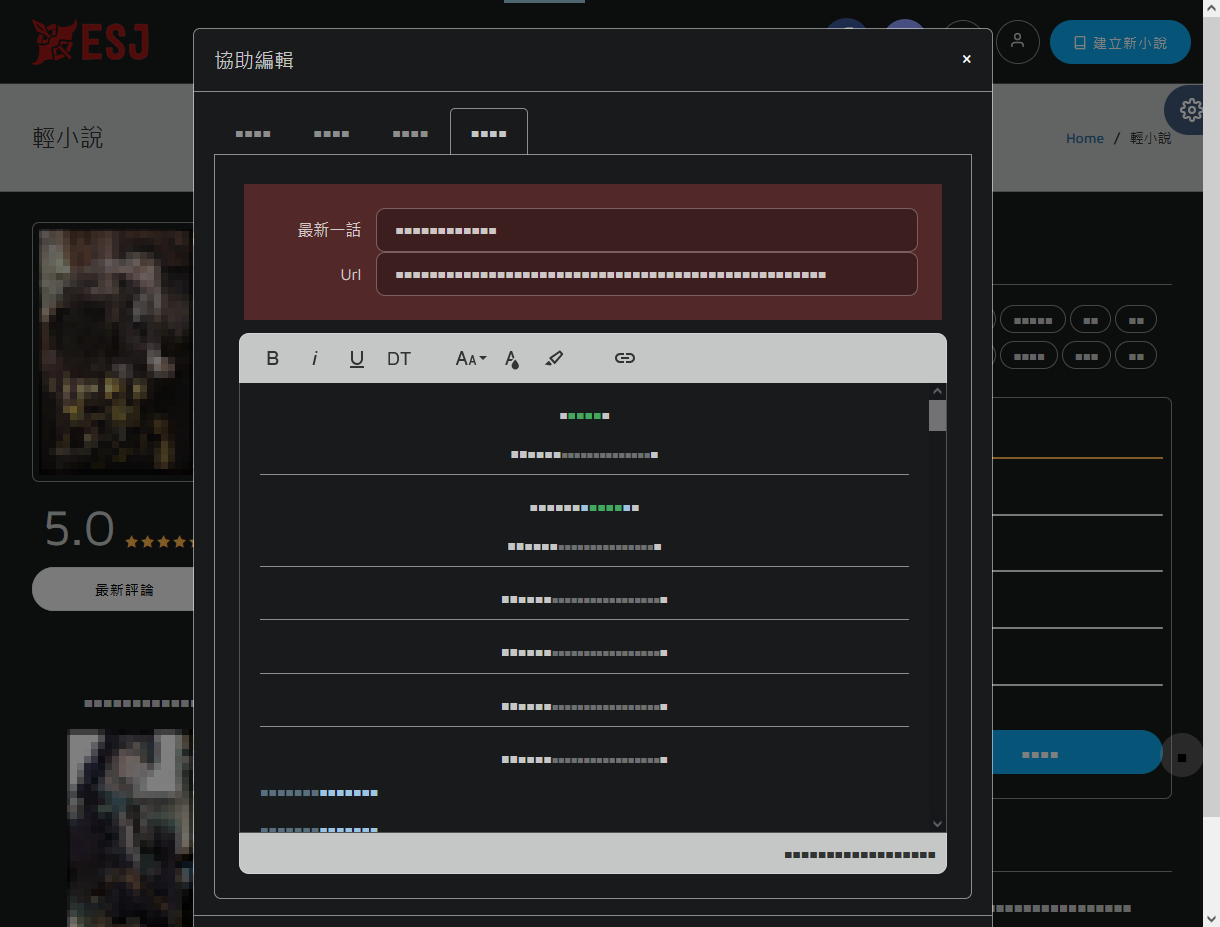1220x927 pixels.
Task: Insert a hyperlink with the link icon
Action: pos(625,358)
